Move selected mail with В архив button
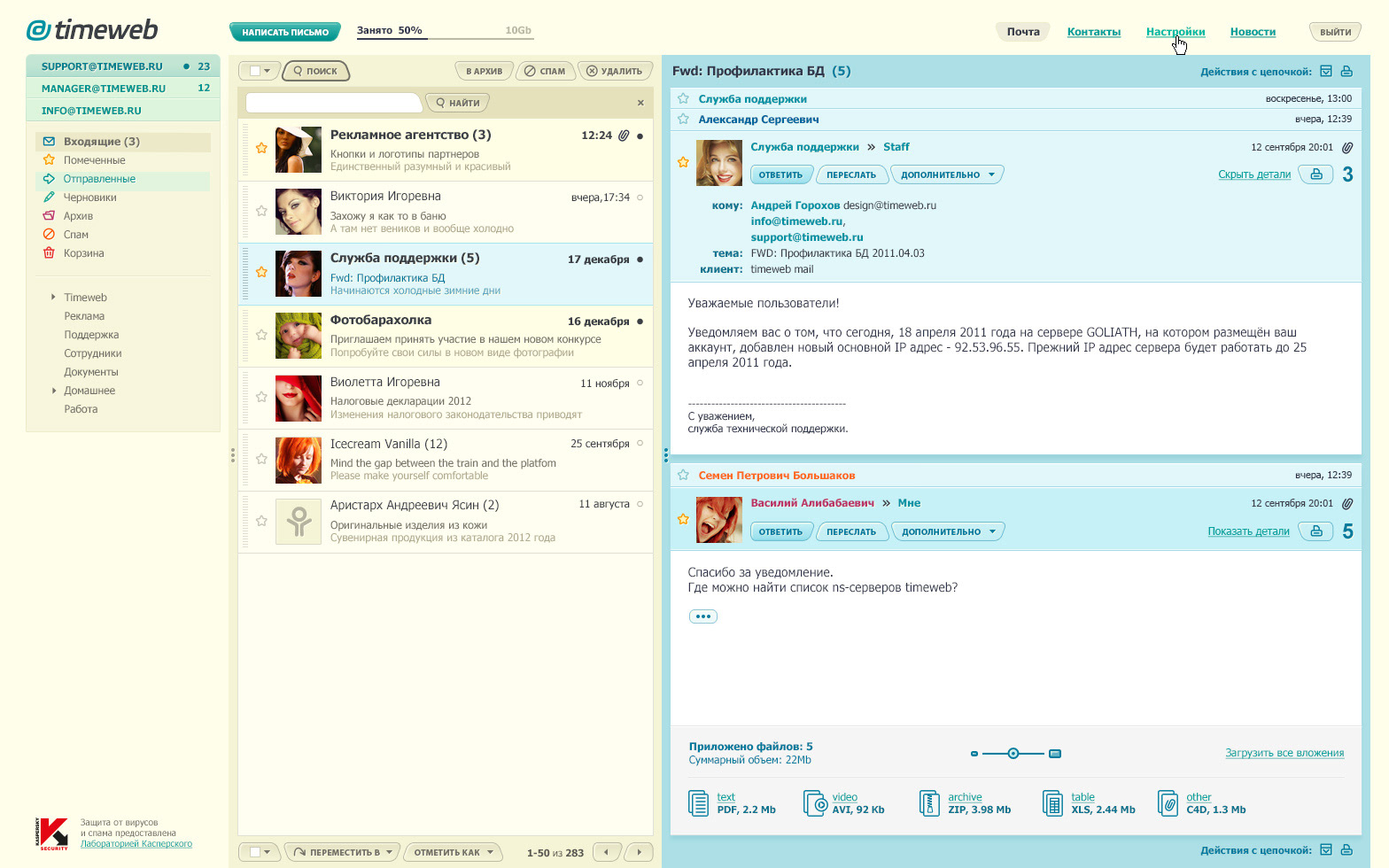Viewport: 1389px width, 868px height. (x=485, y=71)
